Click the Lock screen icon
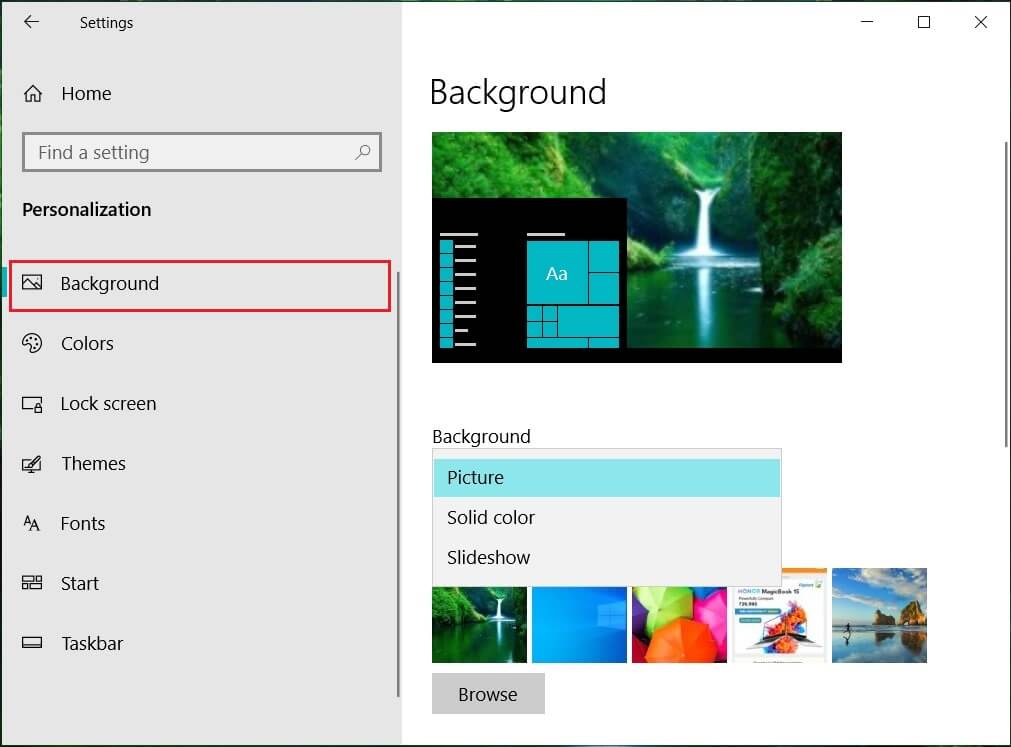 (x=32, y=404)
